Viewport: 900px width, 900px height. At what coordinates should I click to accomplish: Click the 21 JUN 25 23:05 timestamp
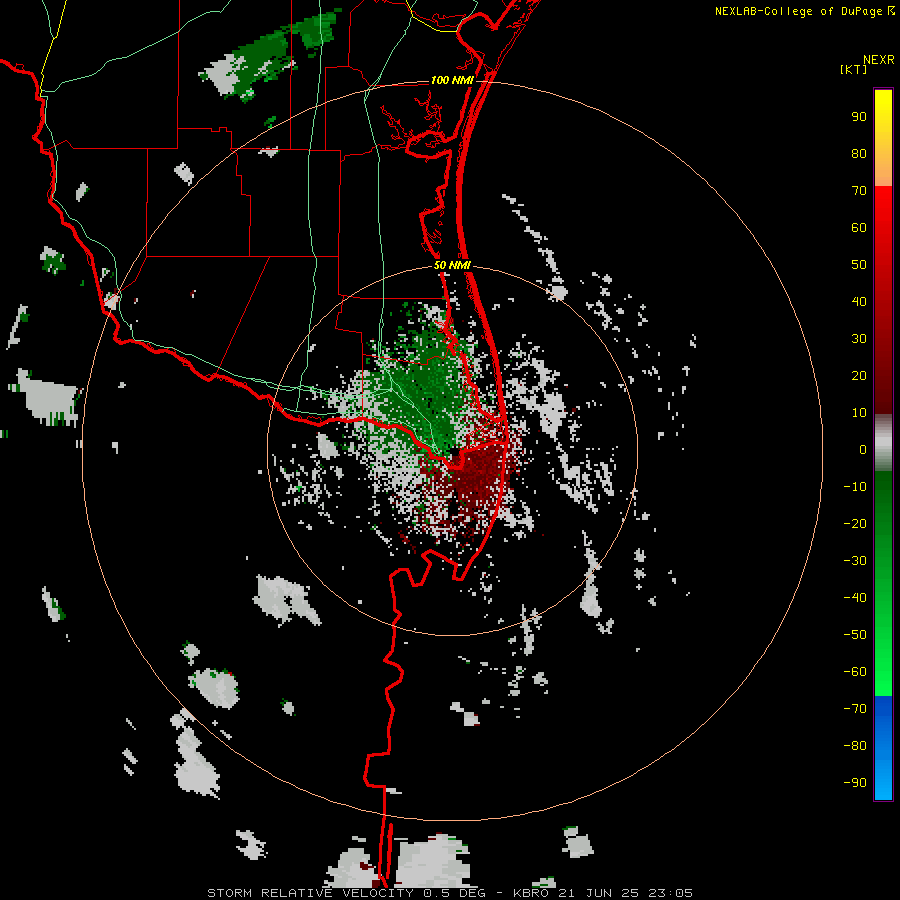tap(625, 893)
